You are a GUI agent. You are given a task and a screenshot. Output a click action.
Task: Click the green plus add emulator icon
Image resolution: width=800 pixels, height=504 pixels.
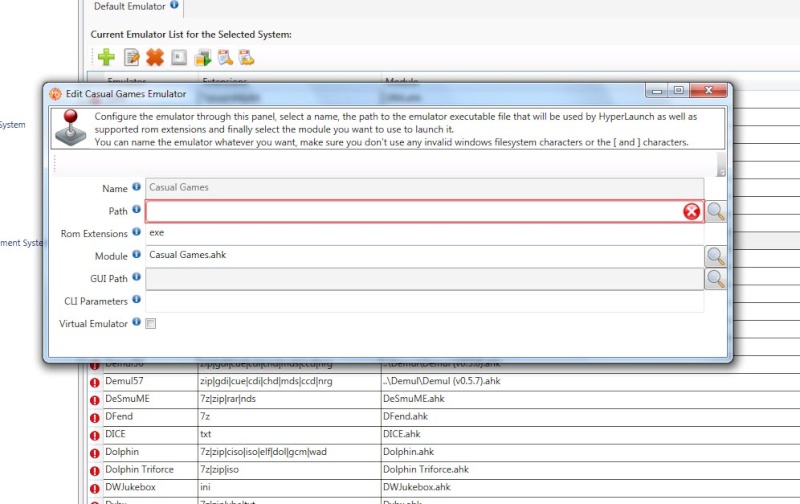(106, 57)
